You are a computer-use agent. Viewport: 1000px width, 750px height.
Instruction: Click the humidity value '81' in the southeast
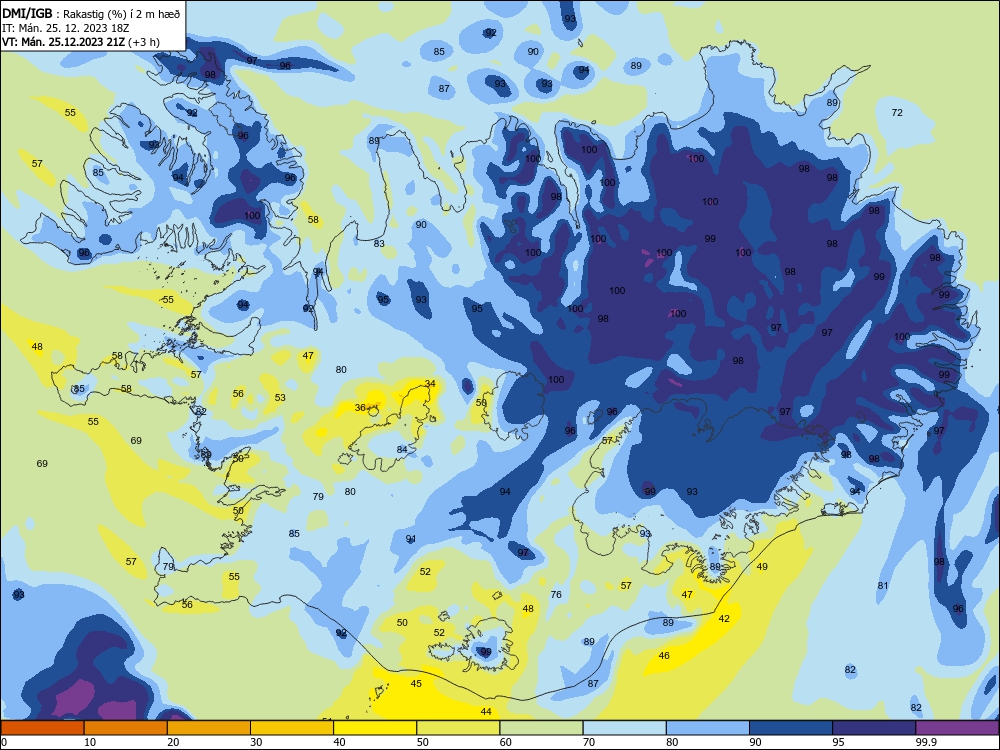(883, 585)
